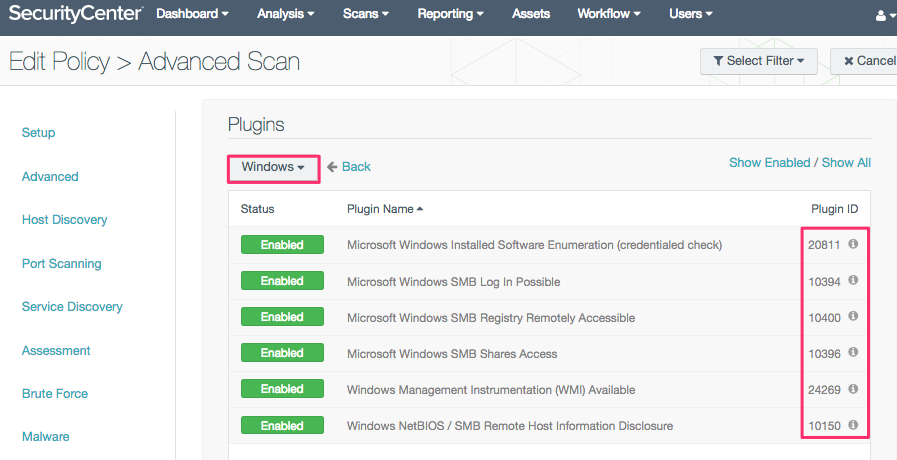Open the Host Discovery section
Screen dimensions: 897x460
pos(65,220)
